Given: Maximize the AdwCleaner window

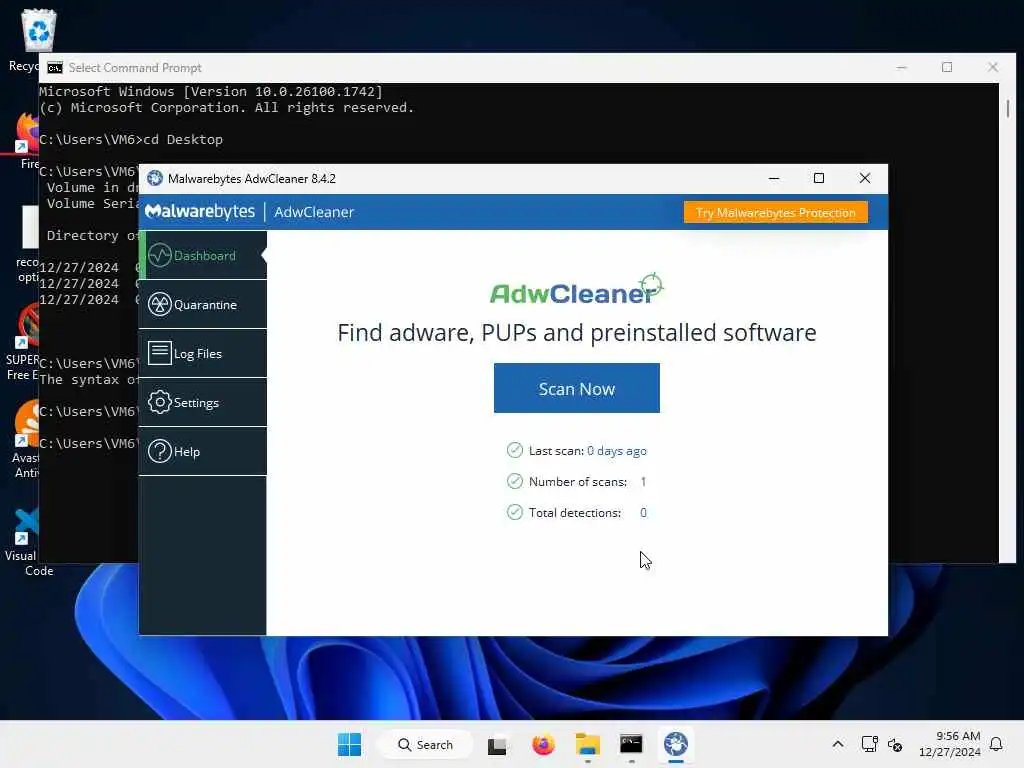Looking at the screenshot, I should click(x=819, y=178).
